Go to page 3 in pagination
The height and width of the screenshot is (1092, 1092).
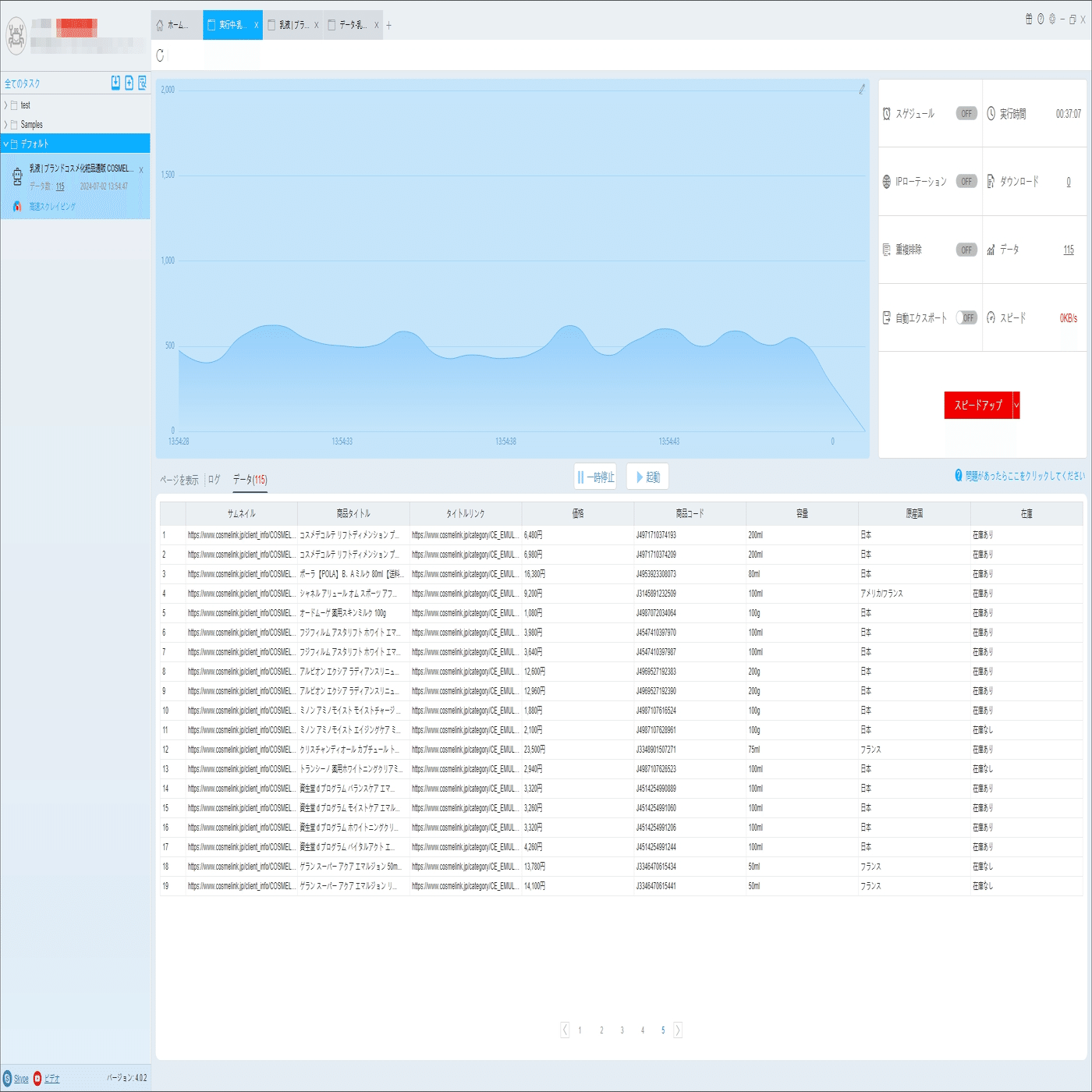point(622,1030)
